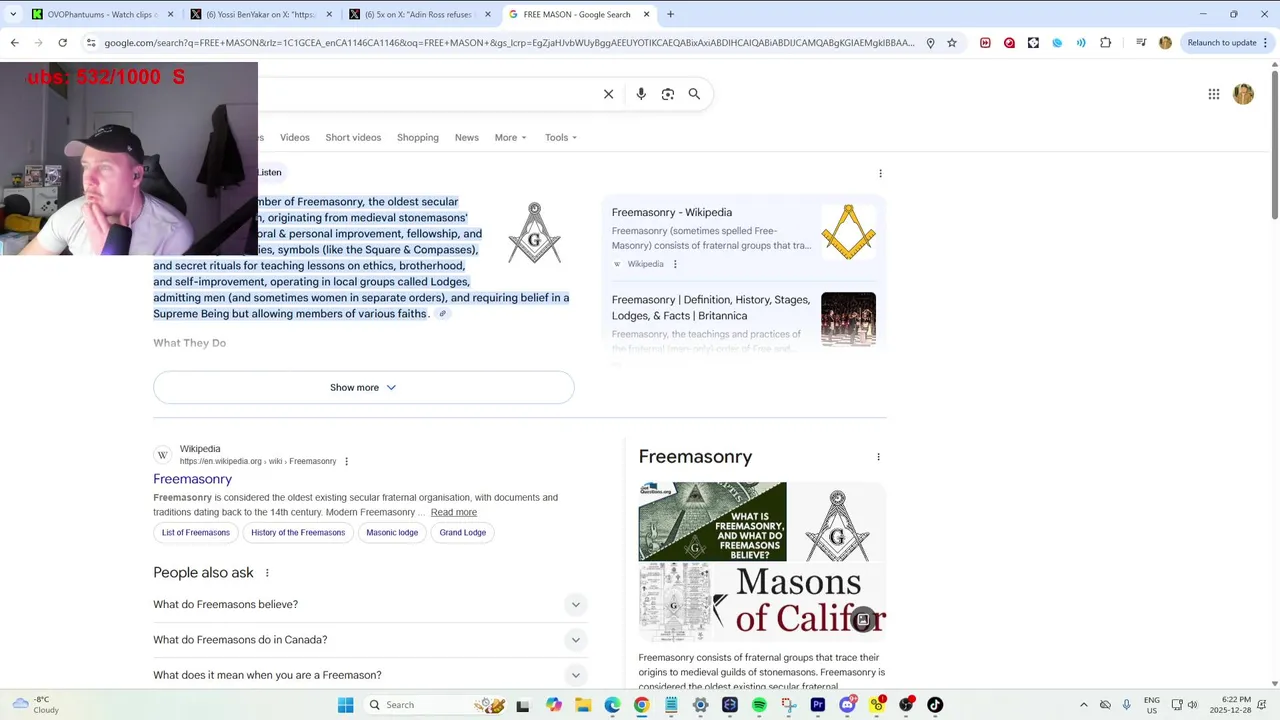Open File Explorer from the taskbar
The image size is (1280, 720).
tap(583, 705)
